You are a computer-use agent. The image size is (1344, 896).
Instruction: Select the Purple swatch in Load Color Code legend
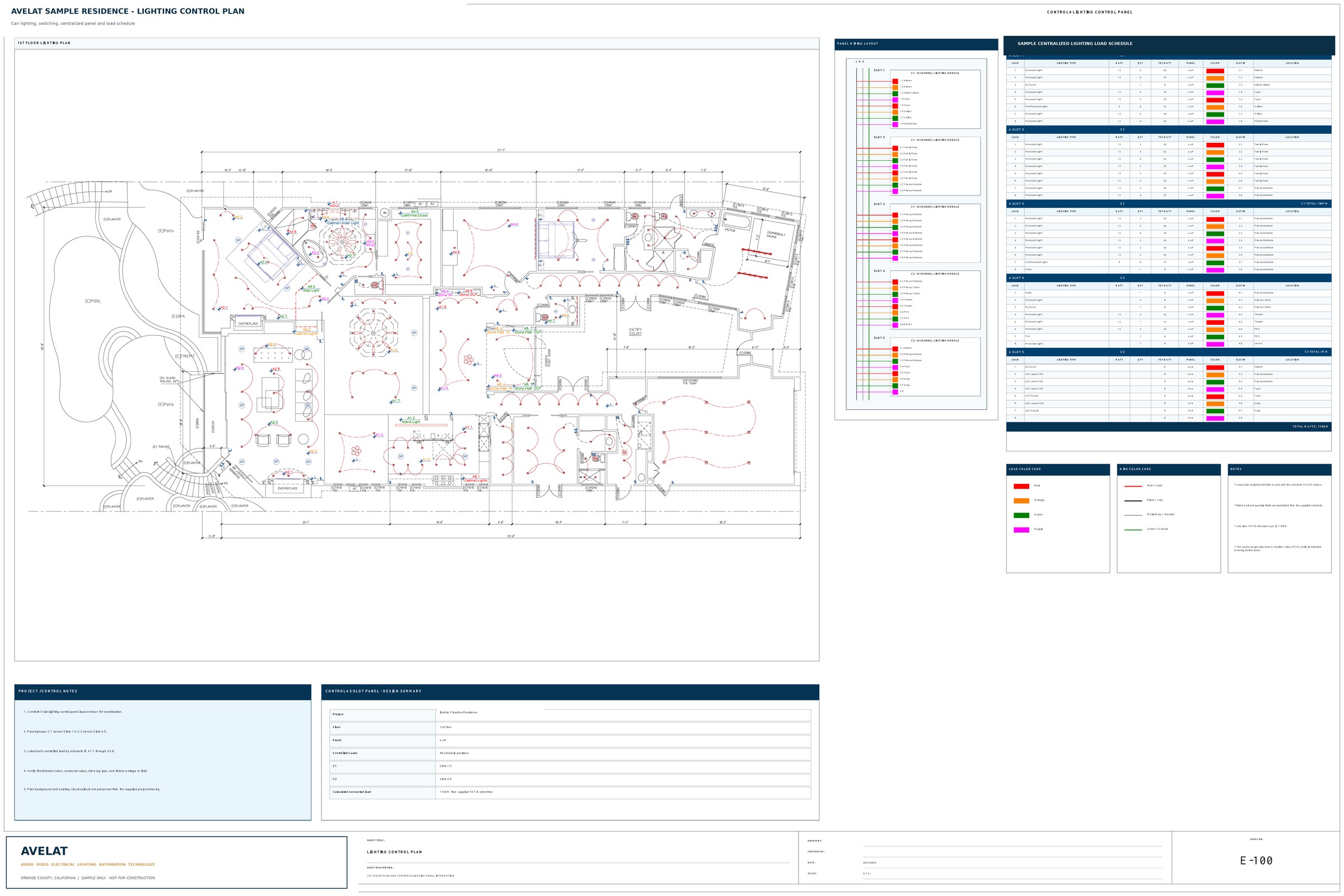point(1021,530)
